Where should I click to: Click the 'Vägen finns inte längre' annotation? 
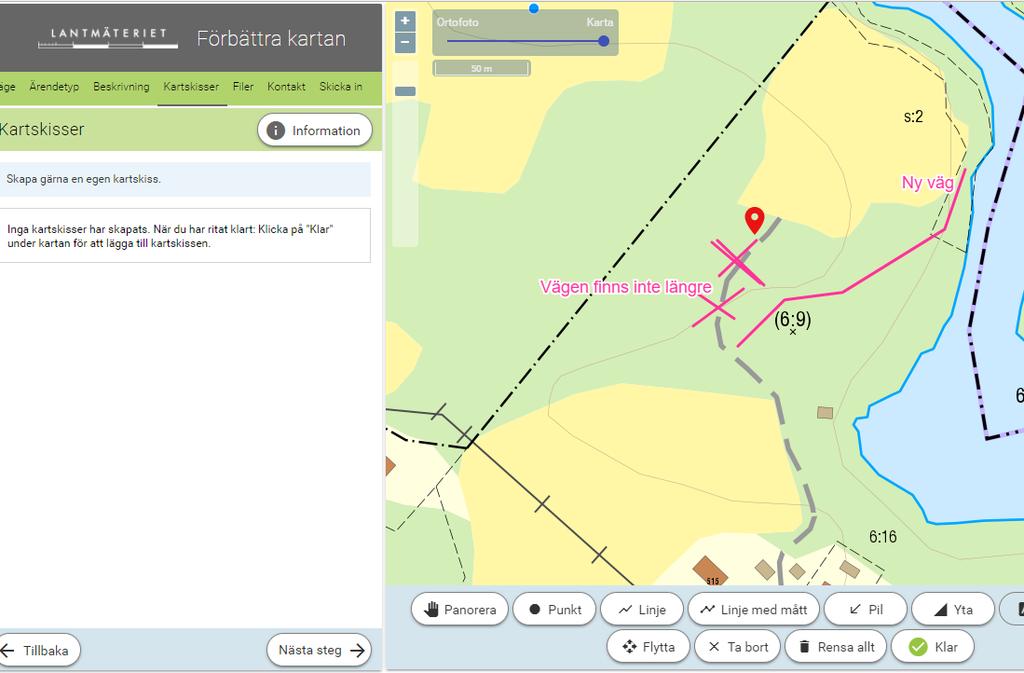[x=626, y=287]
